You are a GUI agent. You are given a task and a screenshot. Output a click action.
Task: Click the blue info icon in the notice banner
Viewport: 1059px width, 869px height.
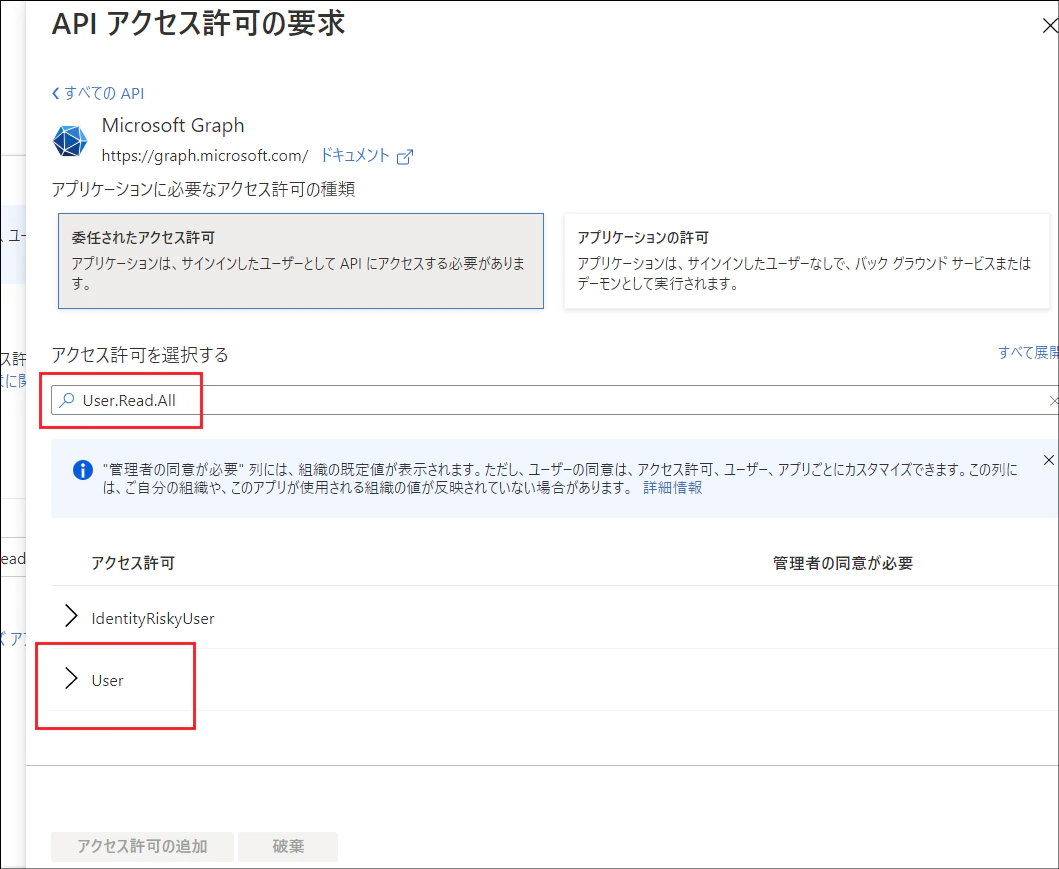pyautogui.click(x=83, y=470)
